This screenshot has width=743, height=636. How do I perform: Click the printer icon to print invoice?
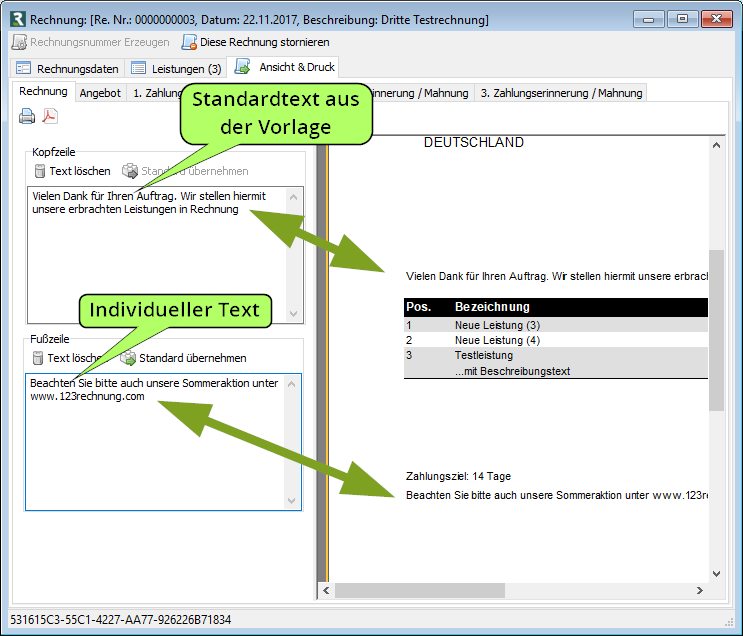tap(27, 116)
